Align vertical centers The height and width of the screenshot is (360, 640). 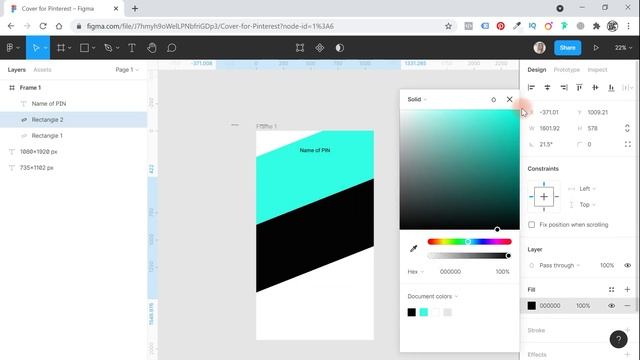coord(595,87)
